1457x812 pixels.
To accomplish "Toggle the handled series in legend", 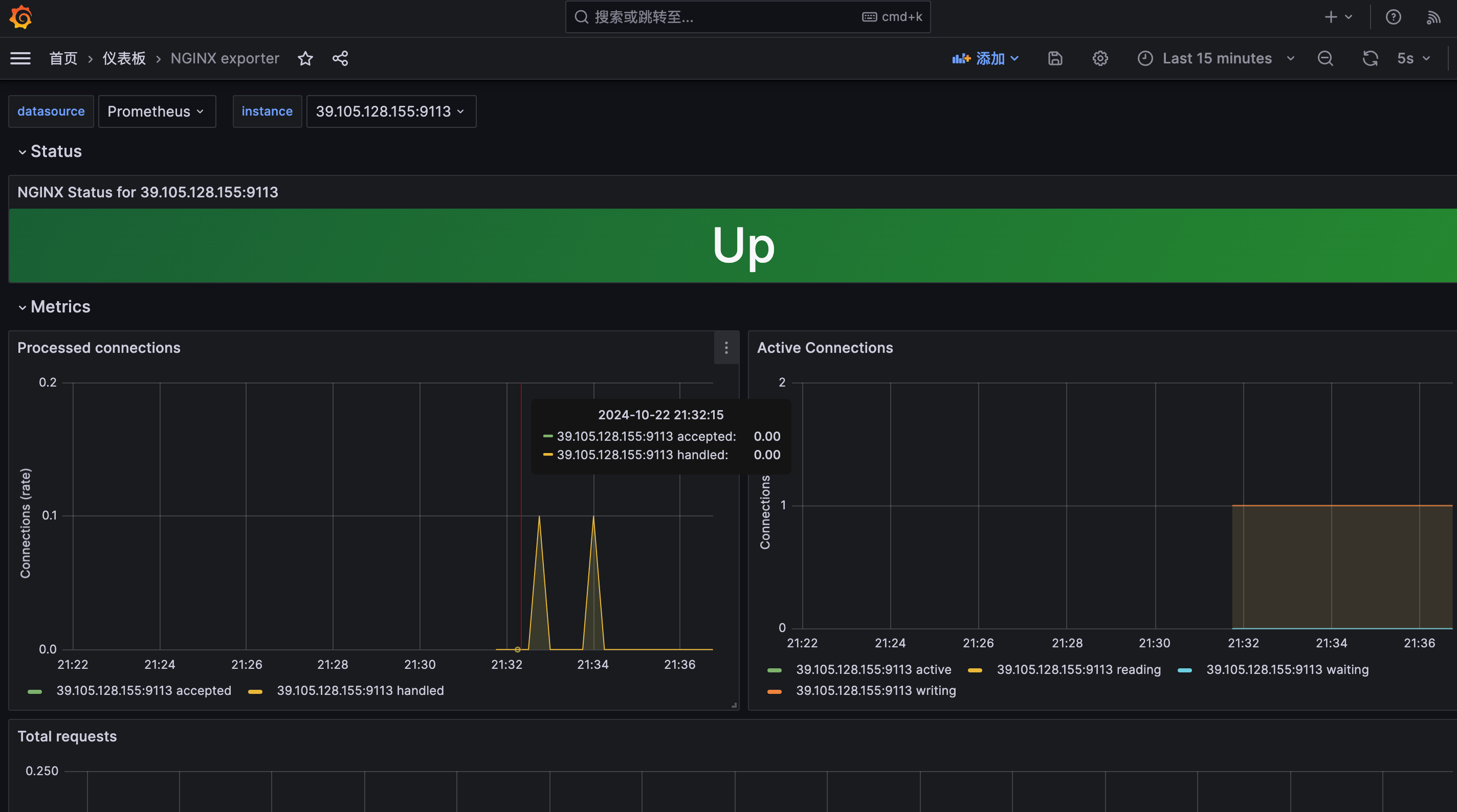I will 360,690.
